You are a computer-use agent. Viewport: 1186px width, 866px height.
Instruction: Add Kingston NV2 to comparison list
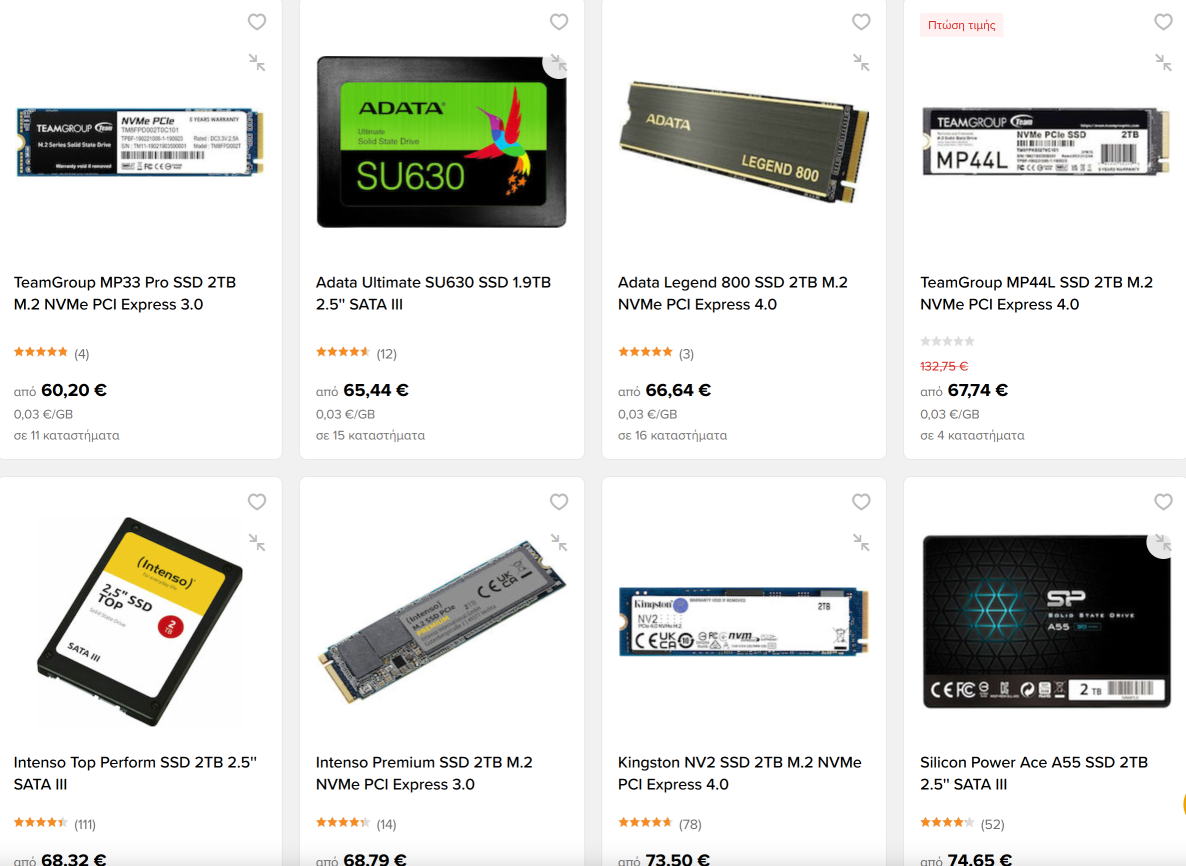pyautogui.click(x=861, y=542)
